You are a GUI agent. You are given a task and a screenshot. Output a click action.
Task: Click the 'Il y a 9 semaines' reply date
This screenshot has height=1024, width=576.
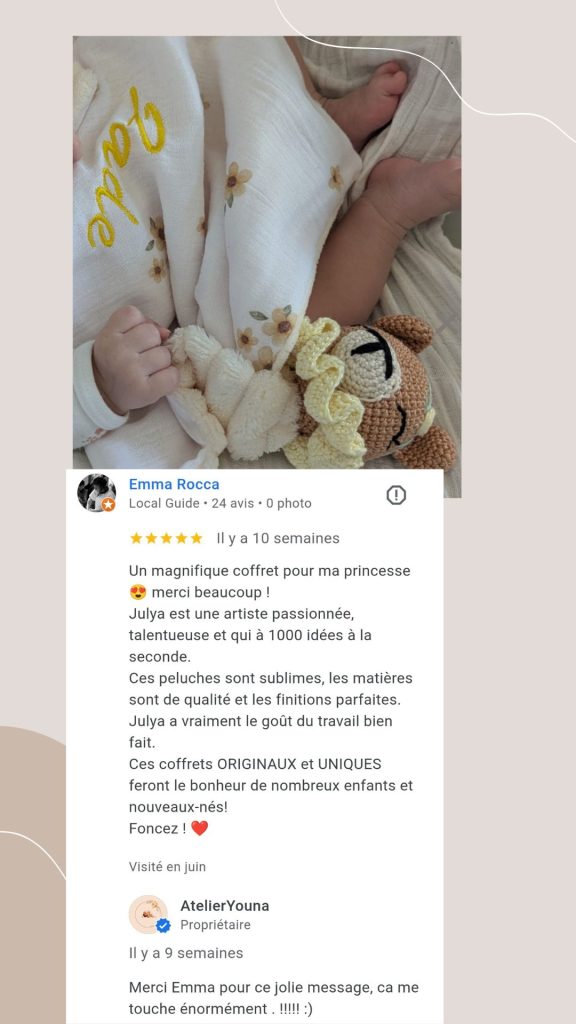(x=186, y=953)
